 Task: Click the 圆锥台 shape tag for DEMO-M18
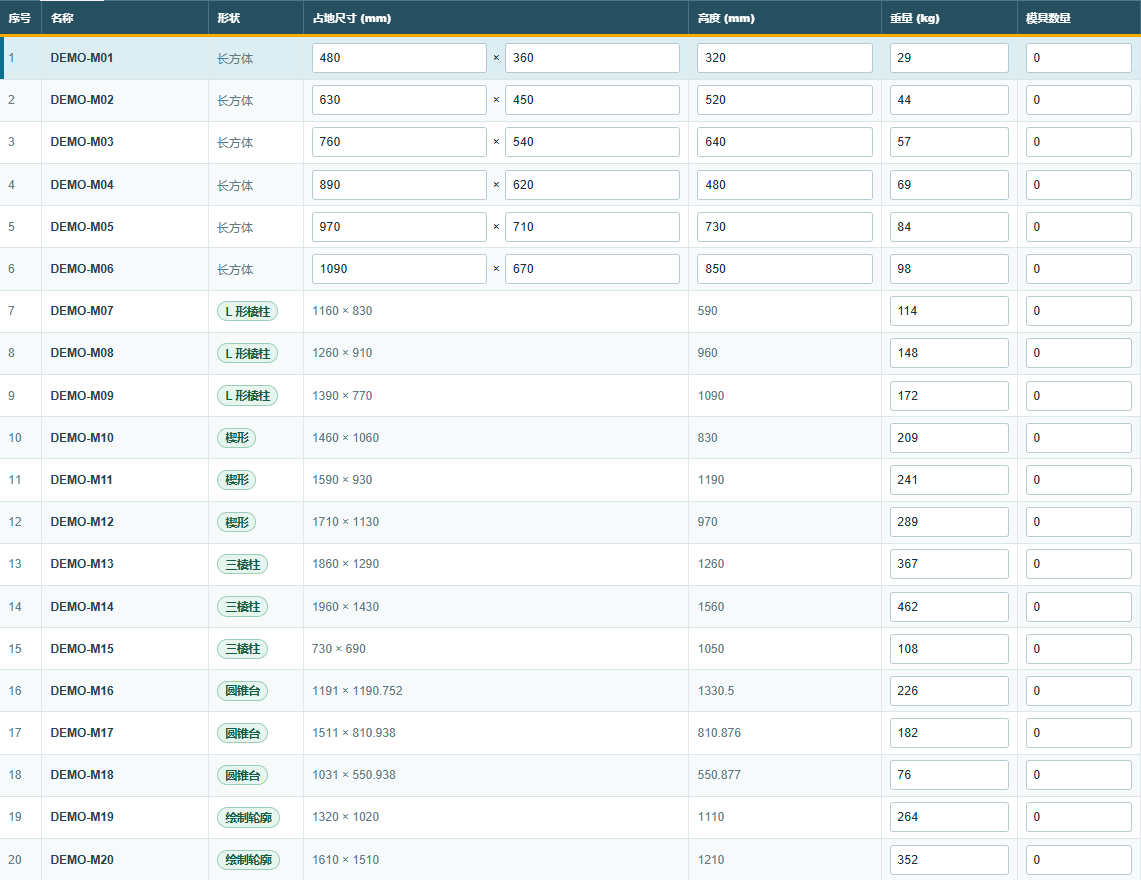[242, 775]
